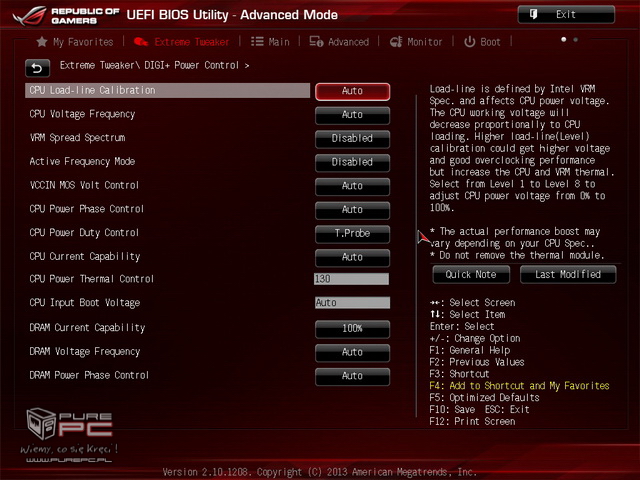Open CPU Current Capability Auto dropdown

pos(352,257)
